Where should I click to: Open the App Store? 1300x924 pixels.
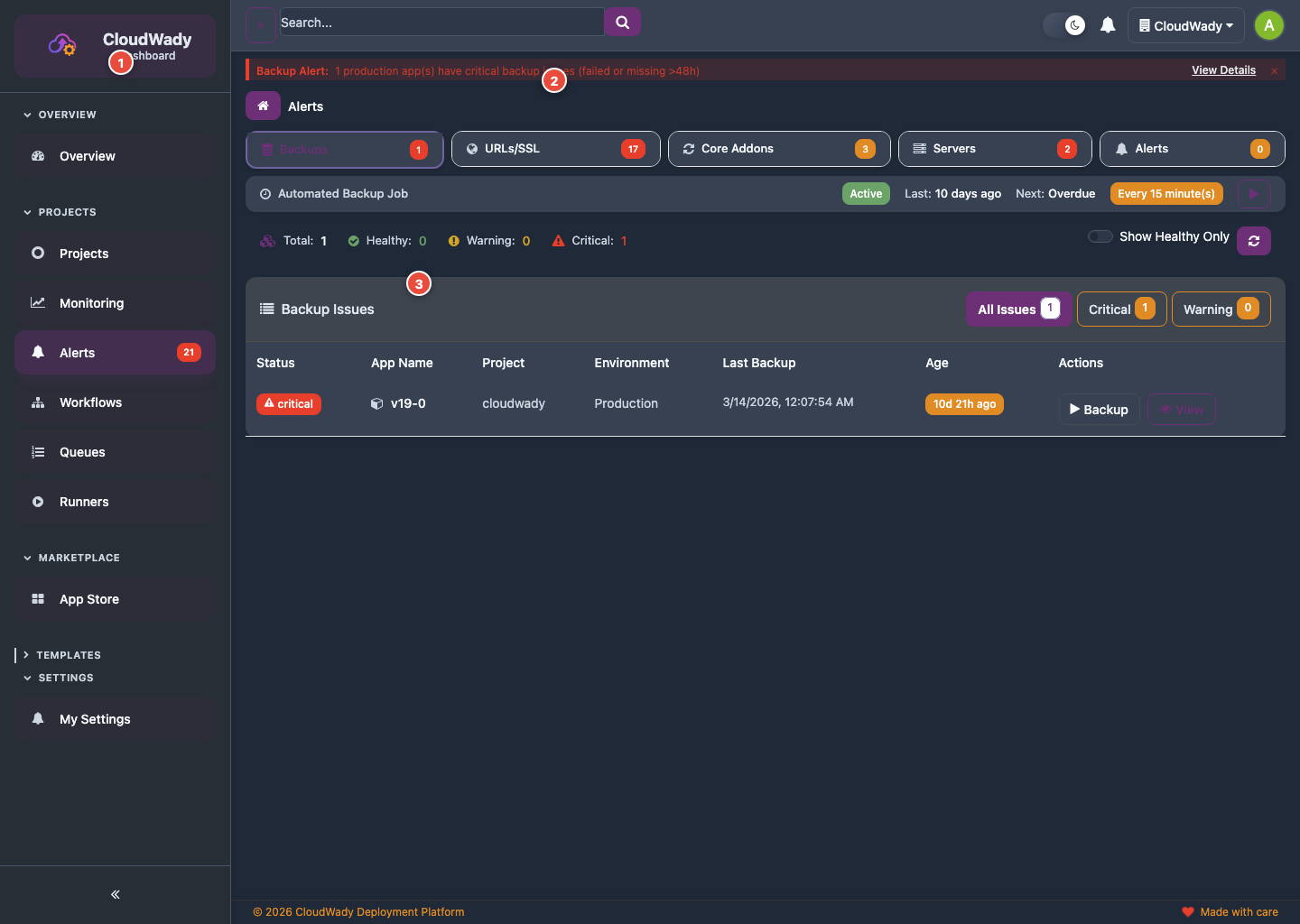(88, 598)
